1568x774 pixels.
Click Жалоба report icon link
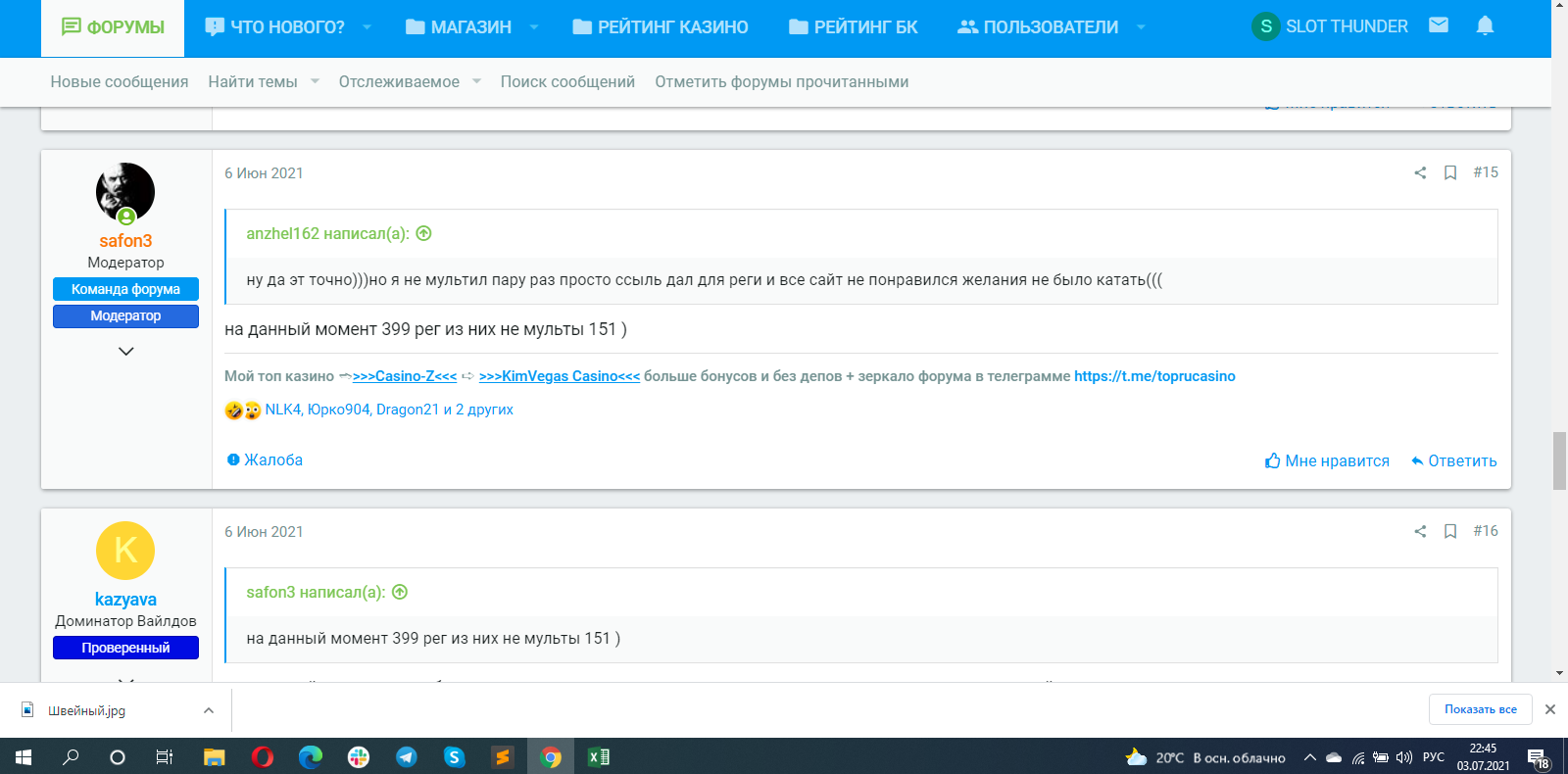tap(265, 460)
